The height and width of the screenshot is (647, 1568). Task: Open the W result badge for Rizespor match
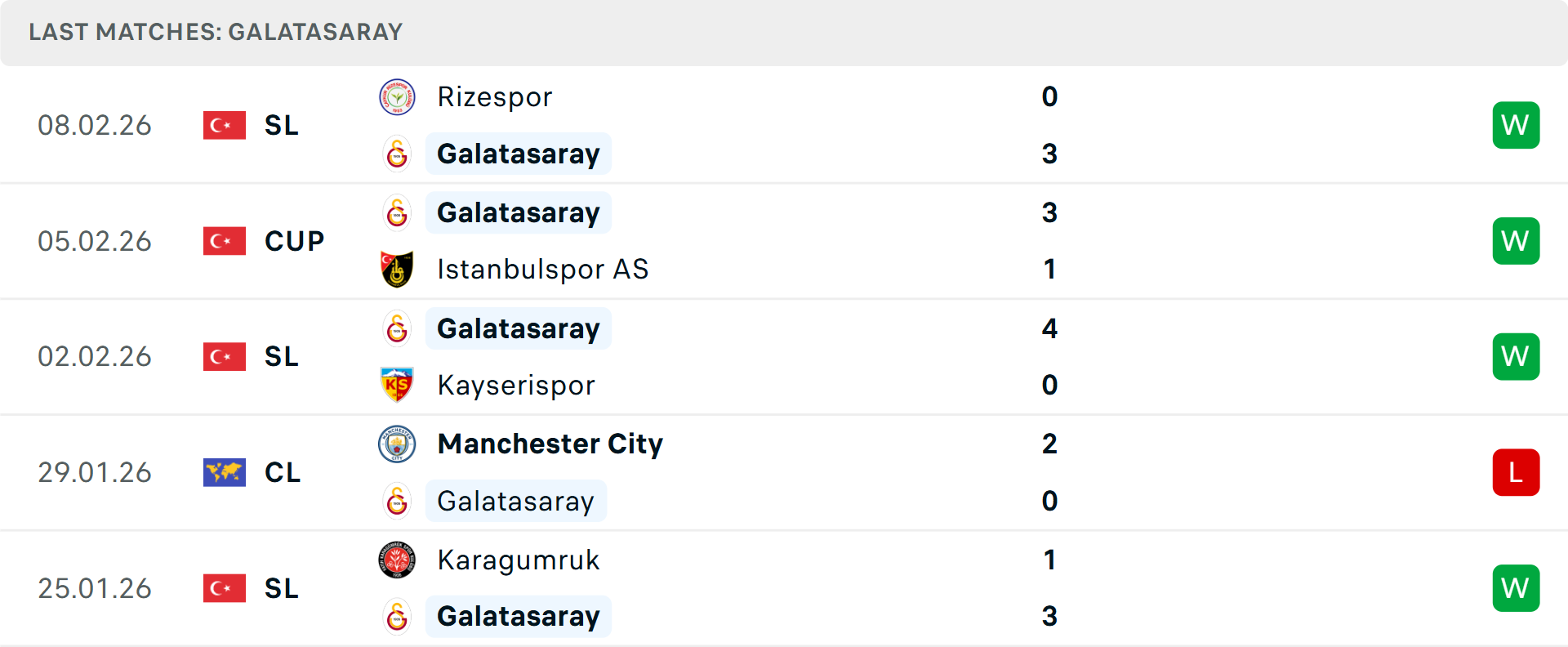pos(1516,125)
